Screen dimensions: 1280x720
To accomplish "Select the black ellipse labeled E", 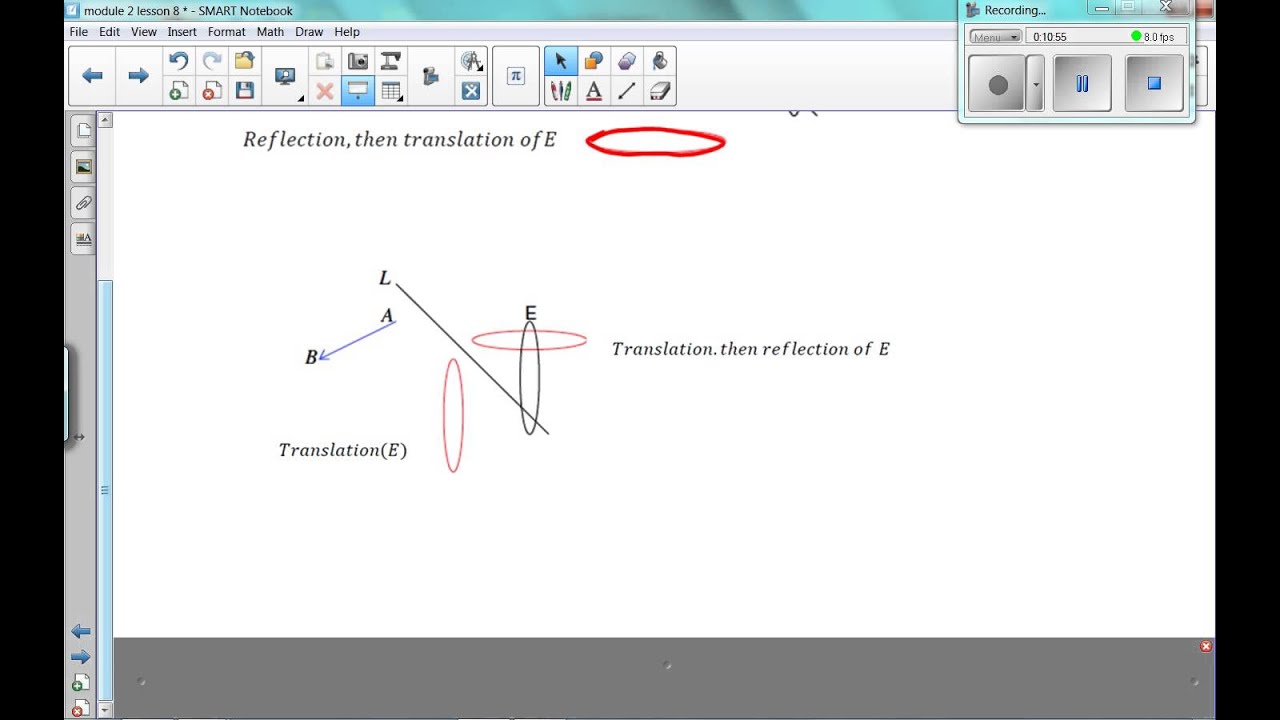I will [x=530, y=378].
